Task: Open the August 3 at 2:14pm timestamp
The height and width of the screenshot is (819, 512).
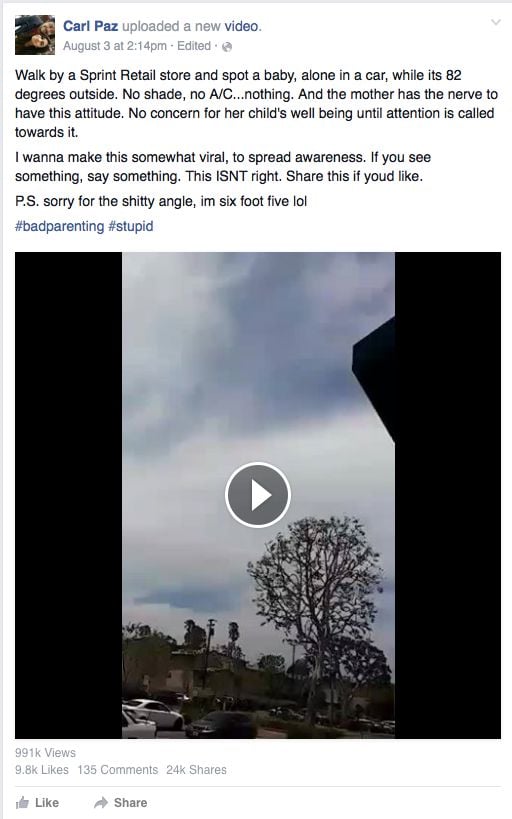Action: coord(114,46)
